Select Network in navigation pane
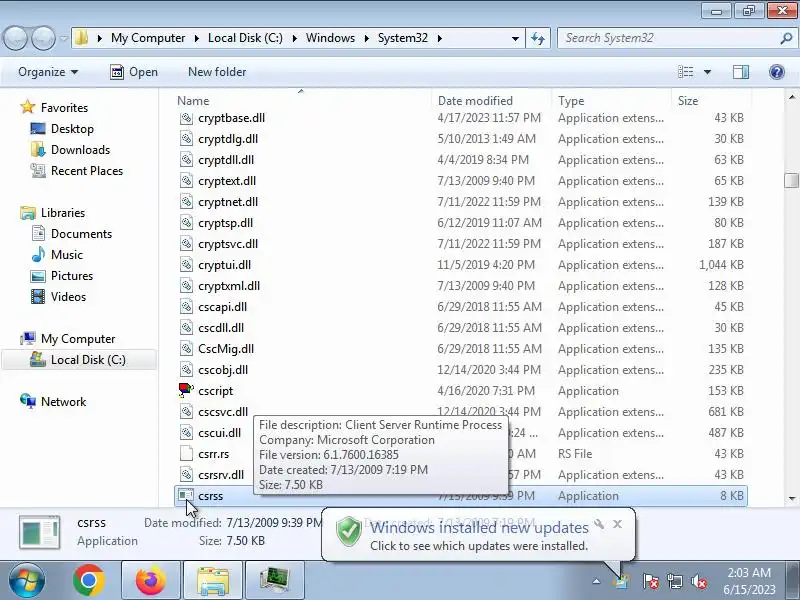Viewport: 800px width, 600px height. point(63,402)
